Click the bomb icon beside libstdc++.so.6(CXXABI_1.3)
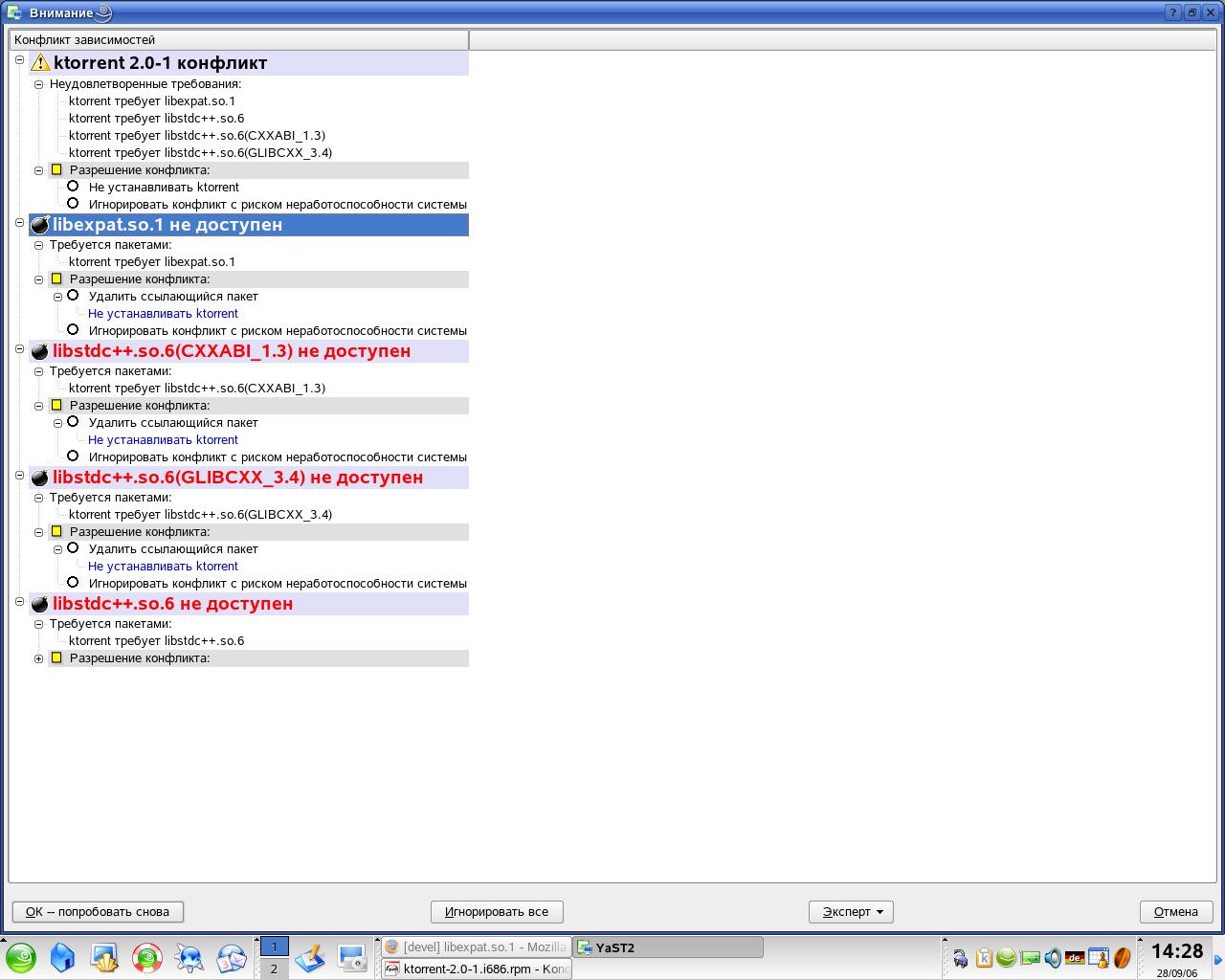 40,351
